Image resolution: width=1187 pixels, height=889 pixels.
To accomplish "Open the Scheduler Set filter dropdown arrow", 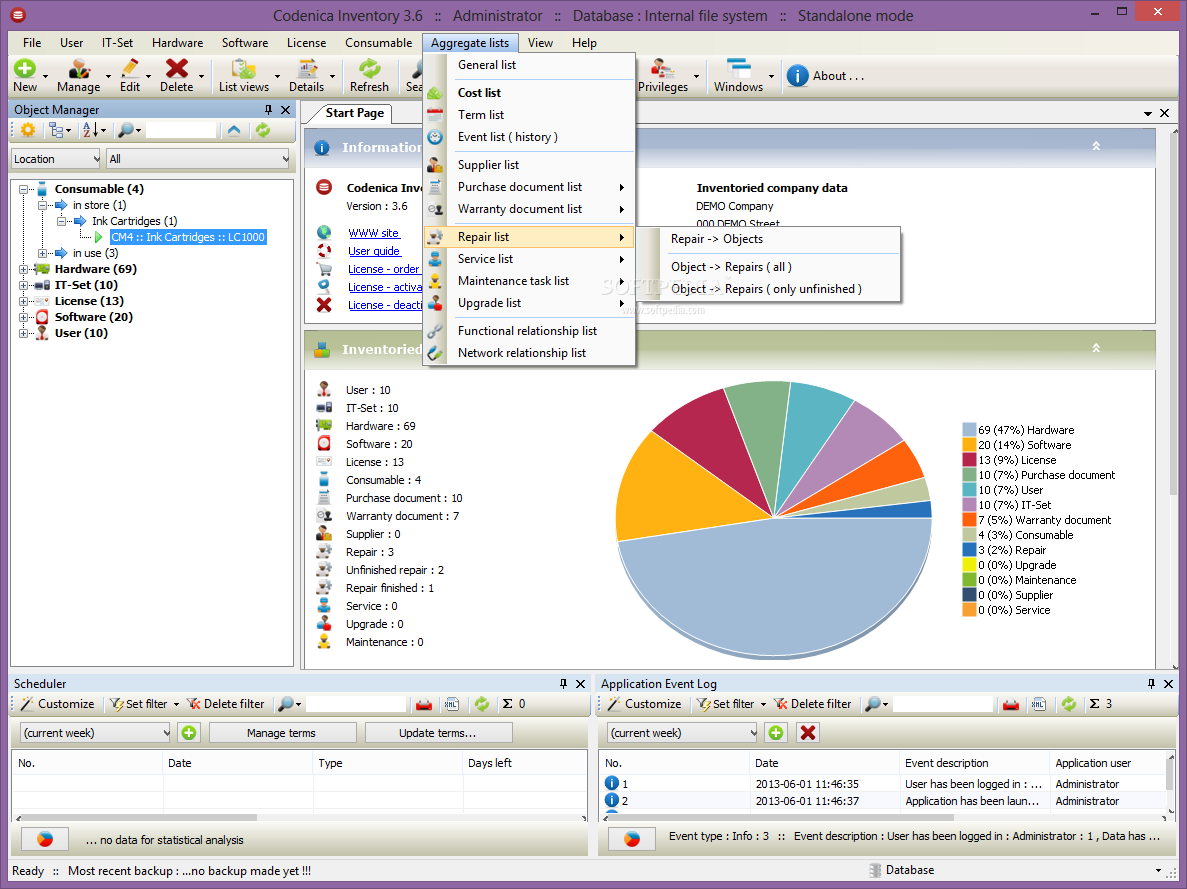I will click(176, 704).
